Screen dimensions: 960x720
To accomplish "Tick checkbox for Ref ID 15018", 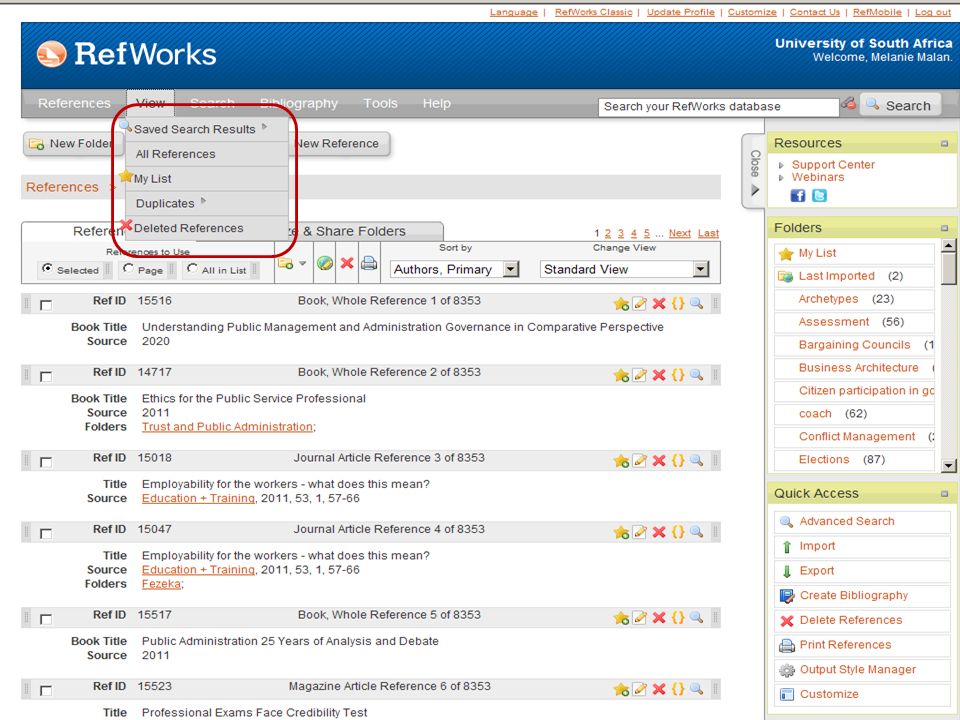I will (46, 462).
